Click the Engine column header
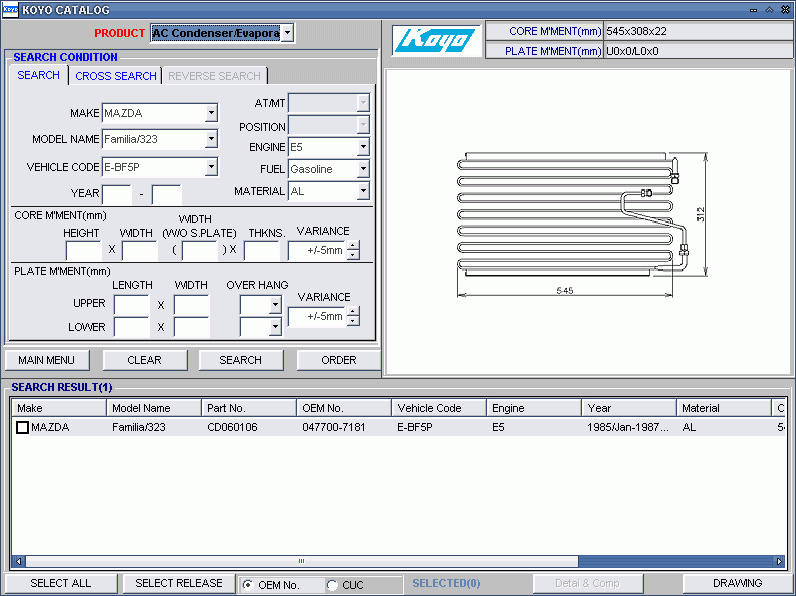Viewport: 796px width, 596px height. [534, 408]
